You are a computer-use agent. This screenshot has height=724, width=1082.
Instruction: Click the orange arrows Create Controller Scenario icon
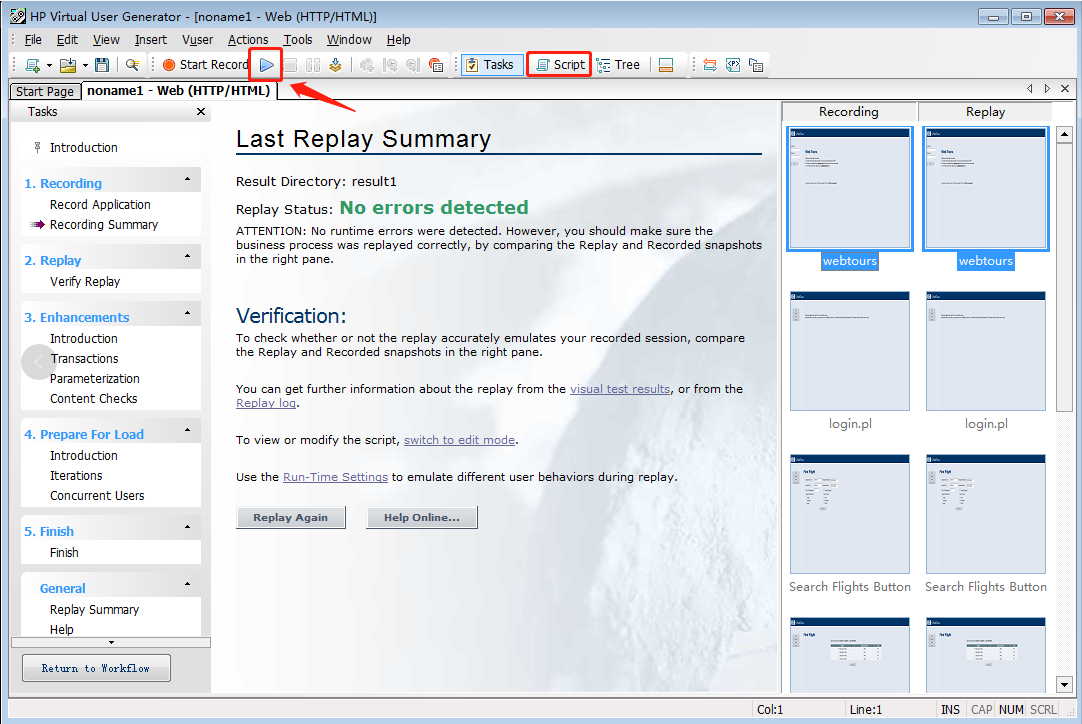[x=710, y=65]
